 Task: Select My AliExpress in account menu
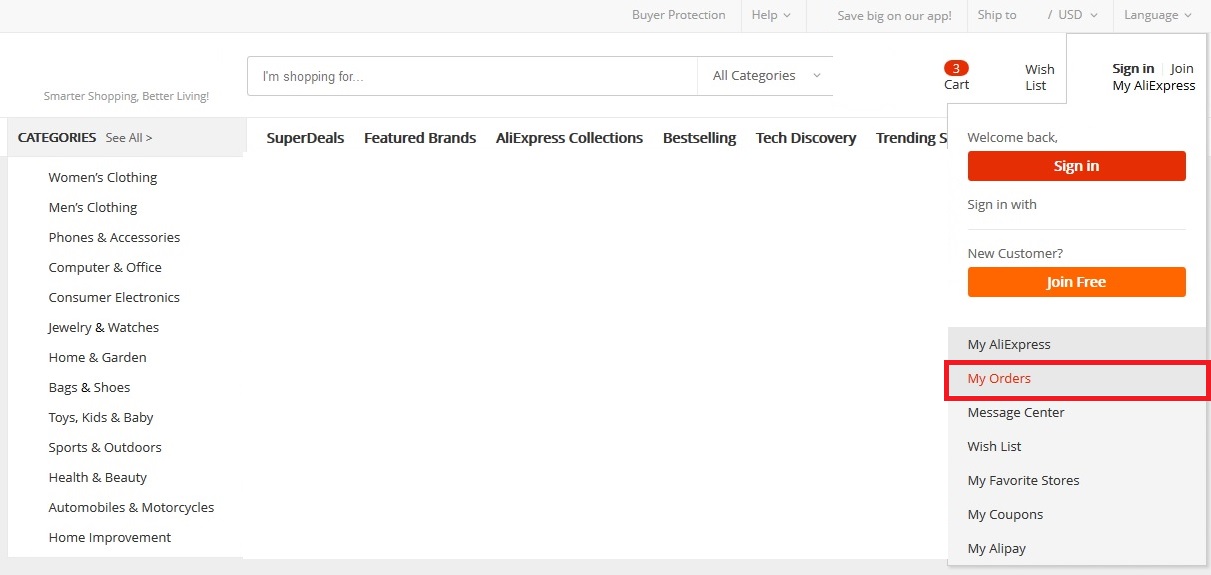pos(1077,344)
